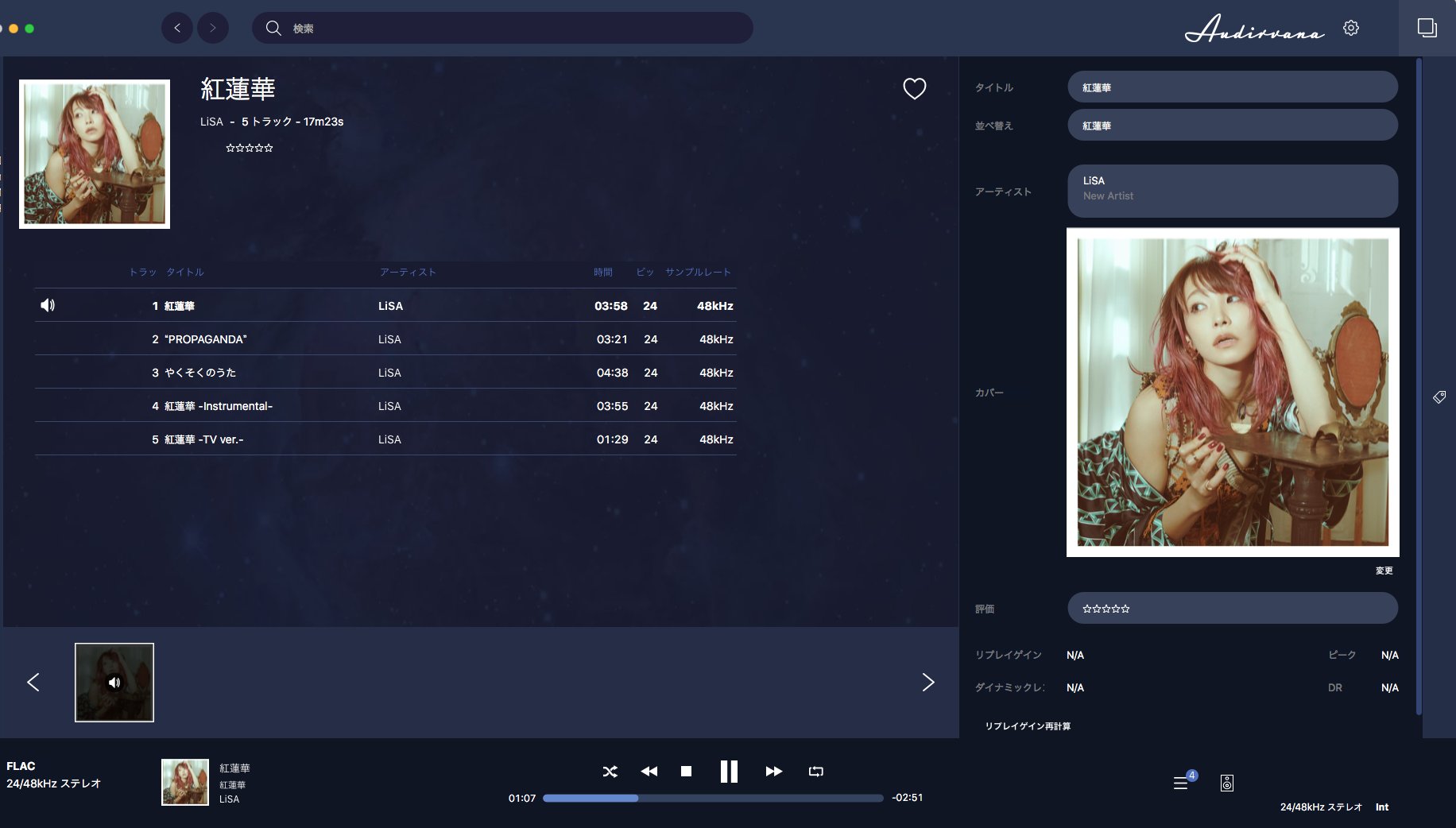This screenshot has height=828, width=1456.
Task: Skip to previous track
Action: pos(649,772)
